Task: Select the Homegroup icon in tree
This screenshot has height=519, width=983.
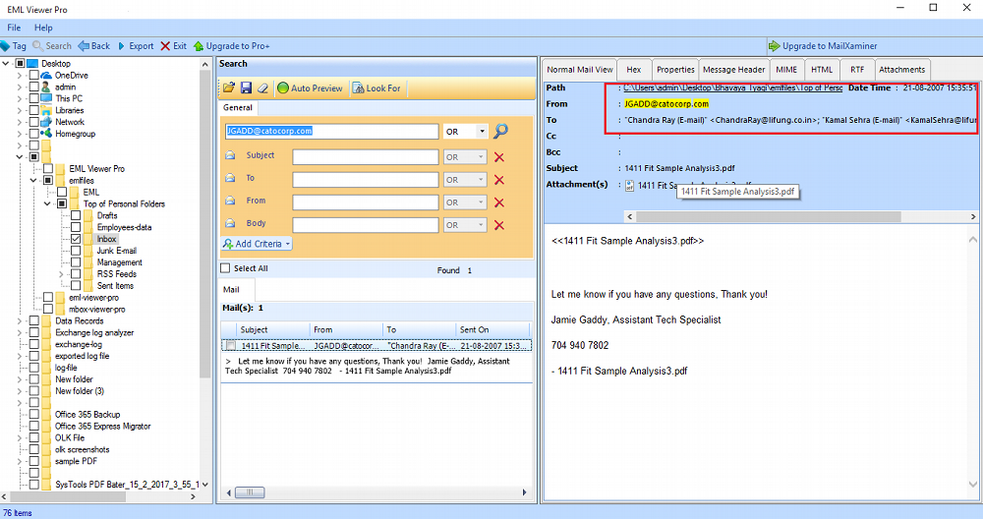Action: (x=46, y=134)
